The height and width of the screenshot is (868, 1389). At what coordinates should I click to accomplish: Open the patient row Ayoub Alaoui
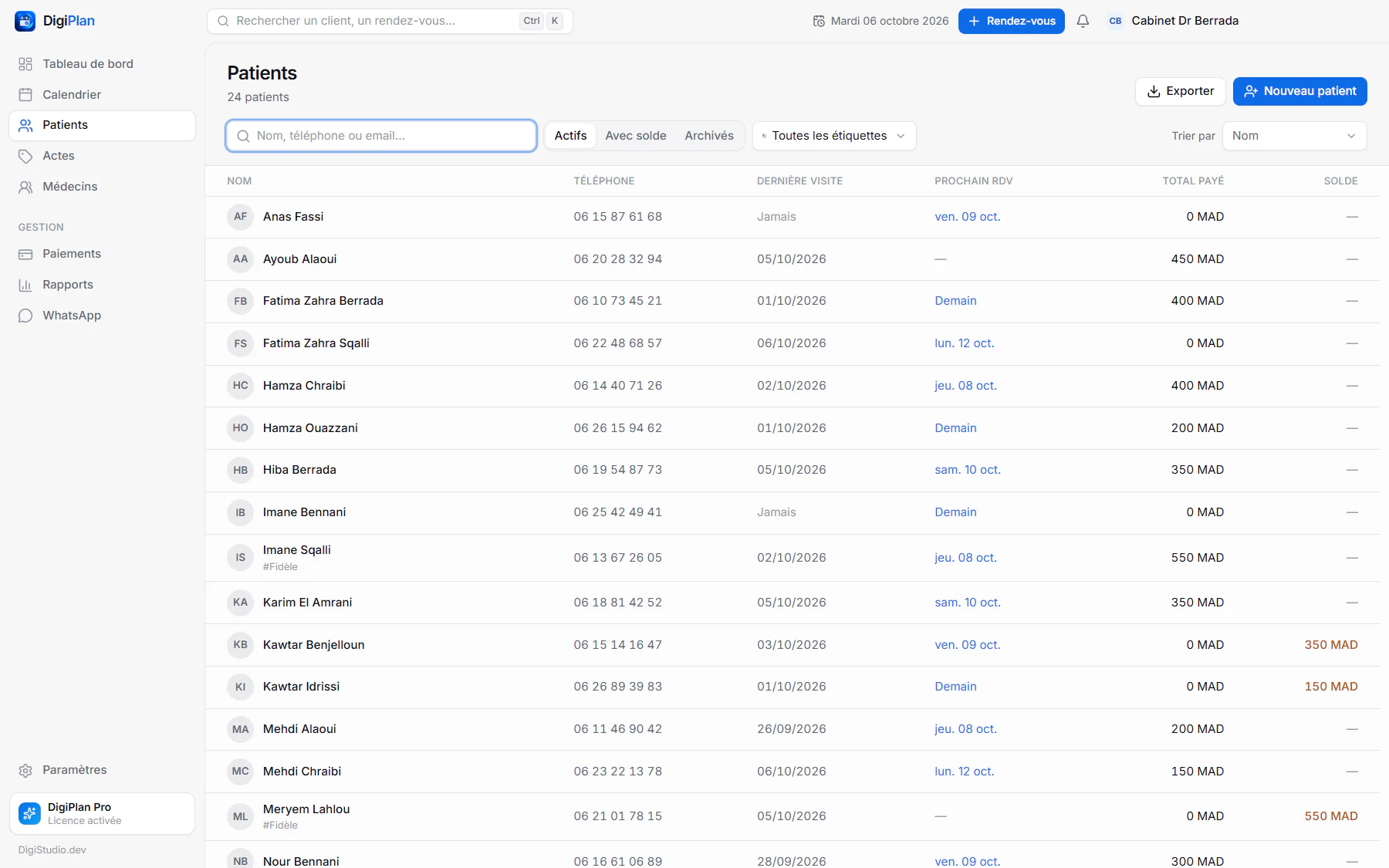[792, 259]
